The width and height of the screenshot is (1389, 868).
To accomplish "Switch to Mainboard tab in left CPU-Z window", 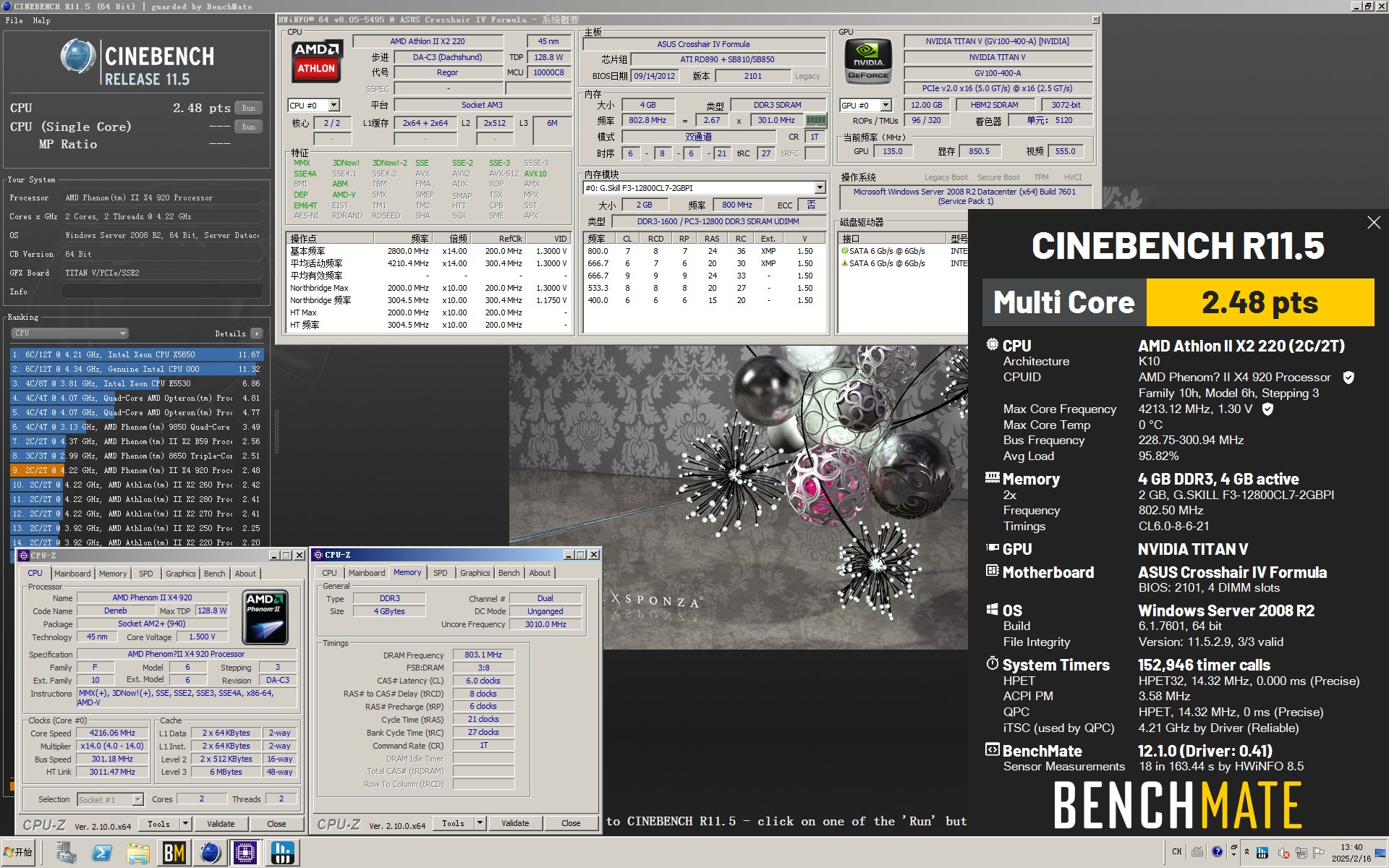I will click(72, 574).
